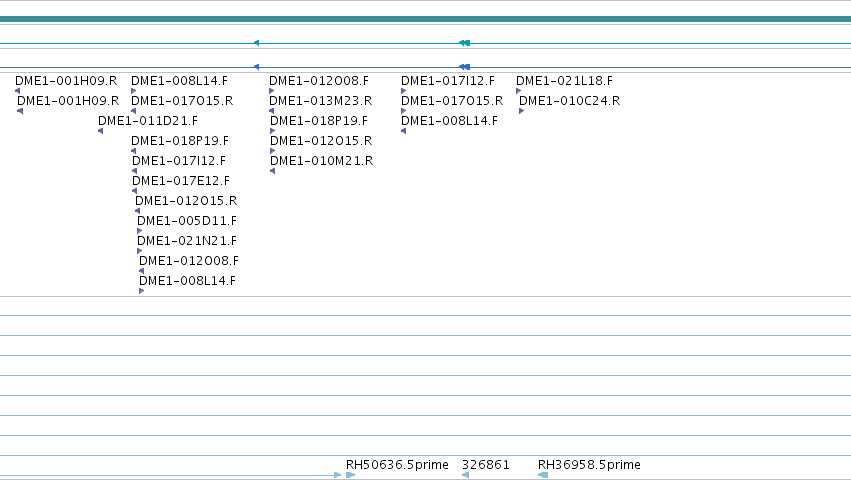Click the purple arrow marker under DME1-017E12.F
This screenshot has height=480, width=851.
tap(135, 191)
